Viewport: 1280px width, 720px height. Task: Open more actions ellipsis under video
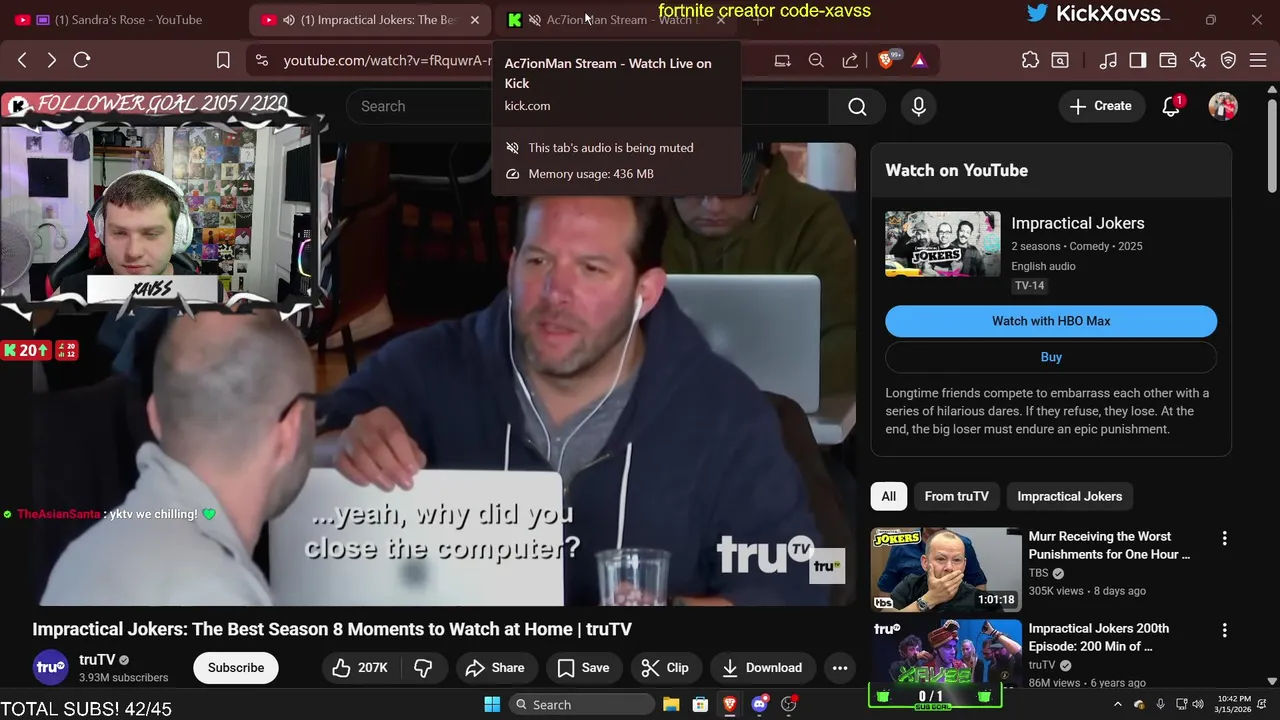coord(840,668)
